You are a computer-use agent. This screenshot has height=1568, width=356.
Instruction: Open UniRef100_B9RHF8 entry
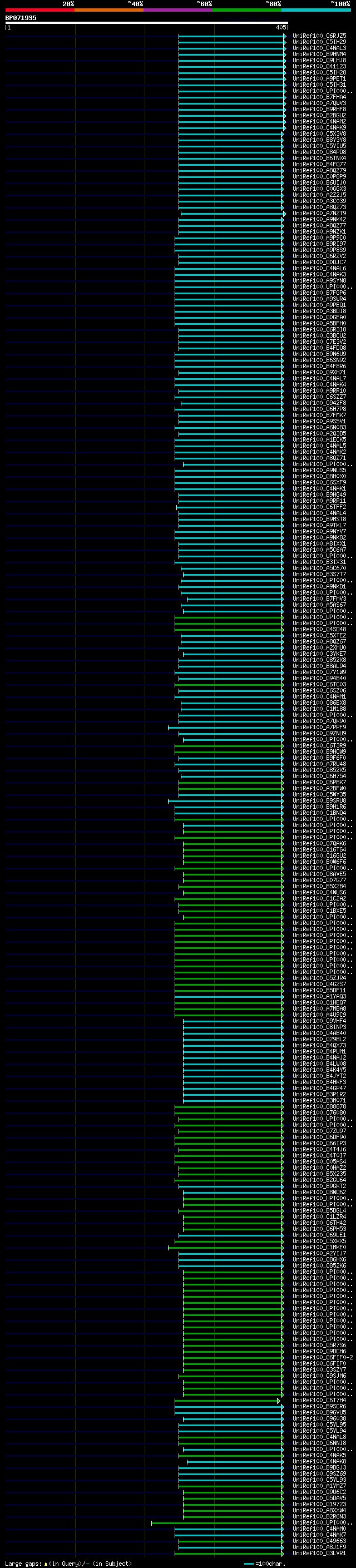[x=319, y=109]
